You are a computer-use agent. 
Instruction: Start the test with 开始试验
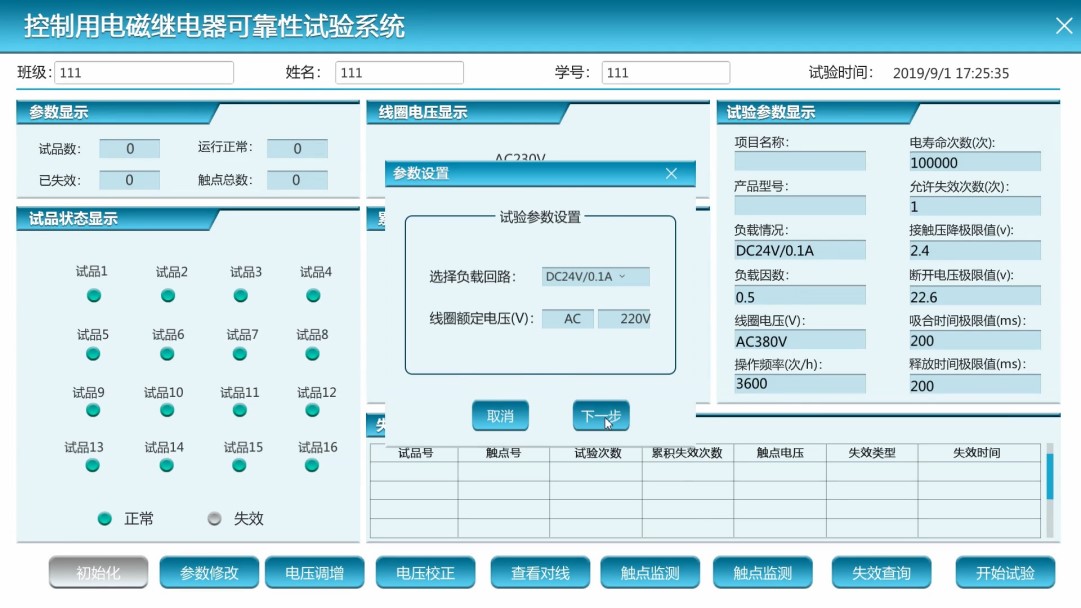[1005, 573]
